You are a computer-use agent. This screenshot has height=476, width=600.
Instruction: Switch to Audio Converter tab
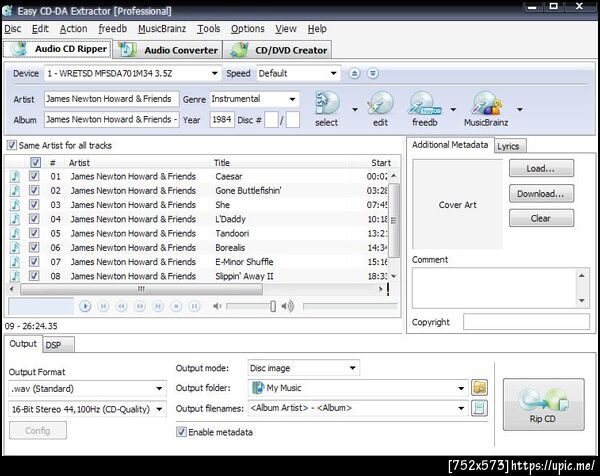168,50
